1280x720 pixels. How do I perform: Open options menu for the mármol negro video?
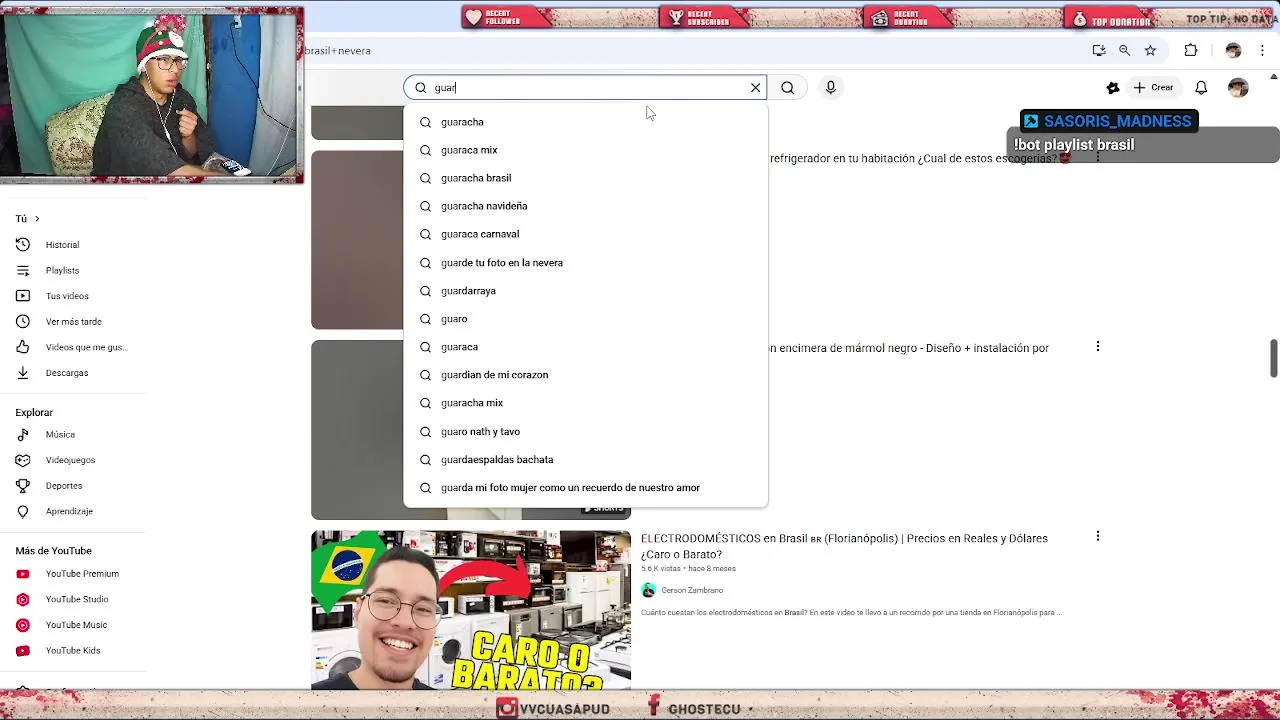click(1098, 347)
